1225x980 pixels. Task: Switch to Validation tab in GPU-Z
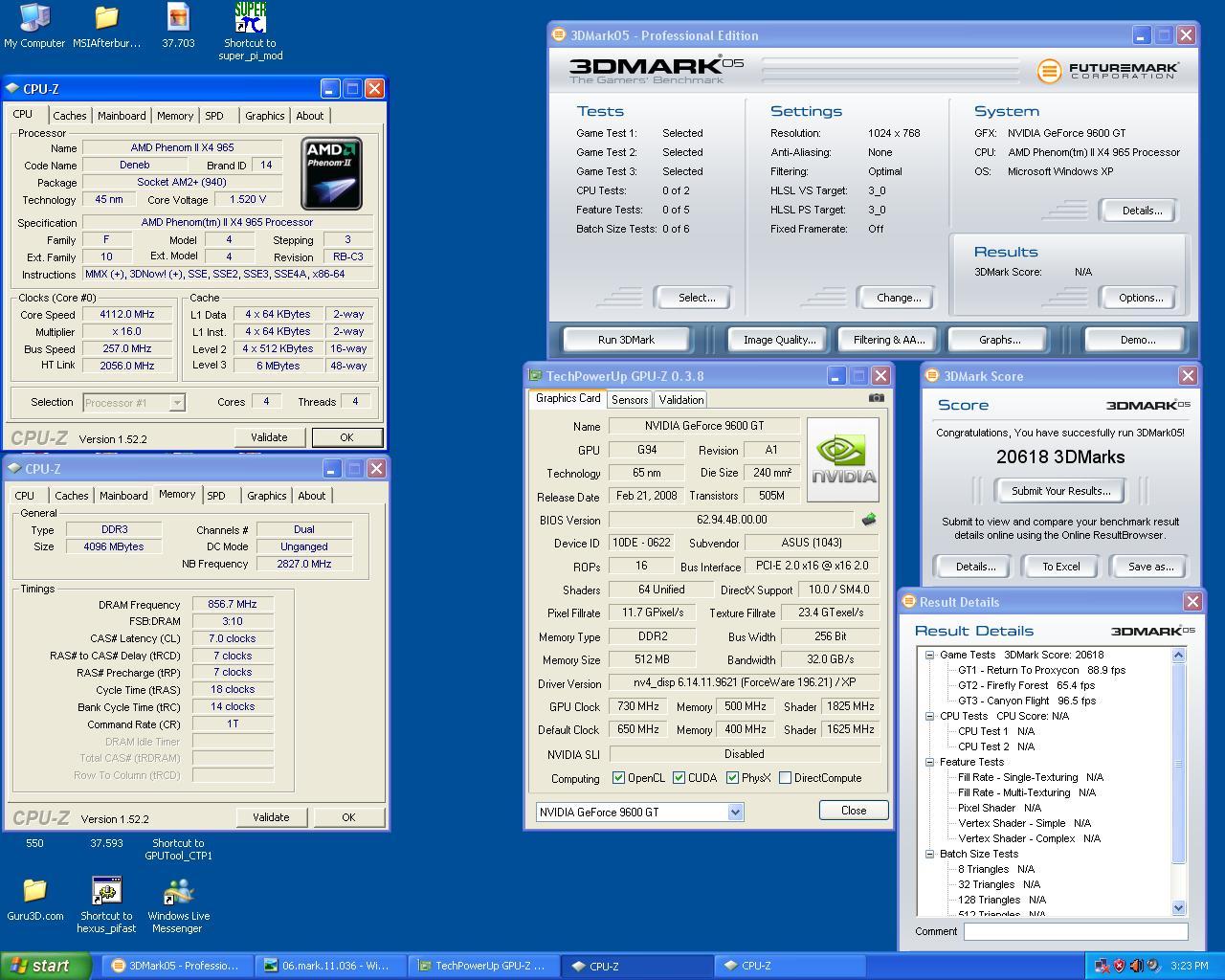point(681,400)
